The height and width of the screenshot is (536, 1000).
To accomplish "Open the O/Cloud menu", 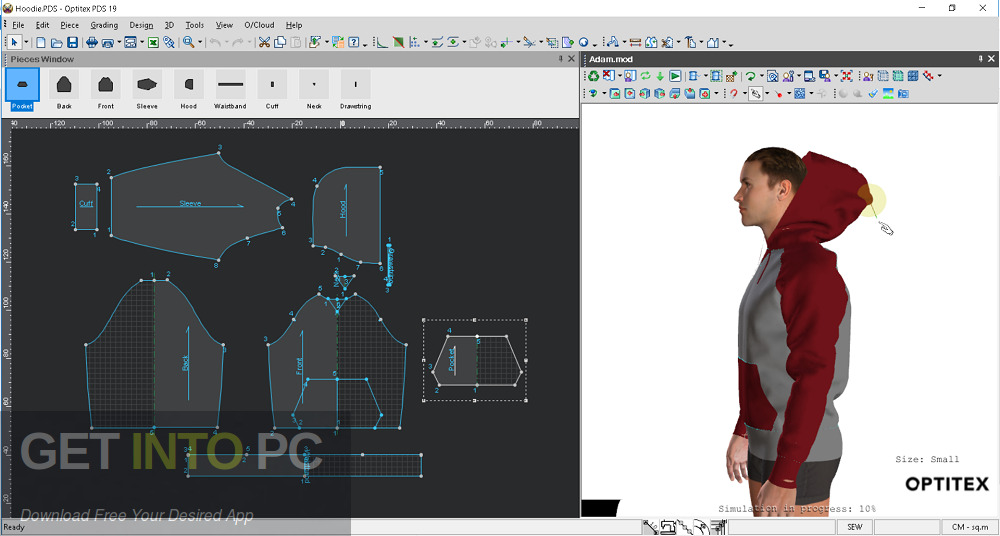I will point(259,25).
